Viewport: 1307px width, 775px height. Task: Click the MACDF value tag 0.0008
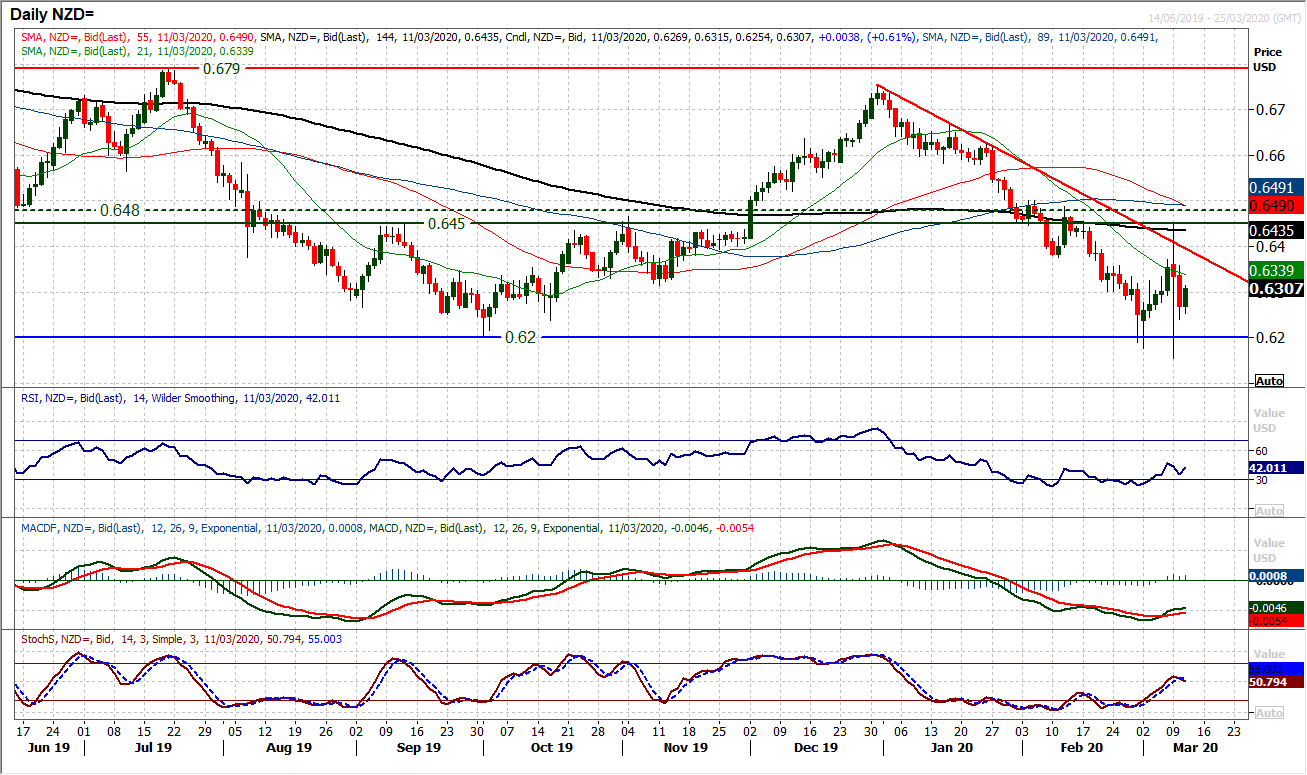1277,576
